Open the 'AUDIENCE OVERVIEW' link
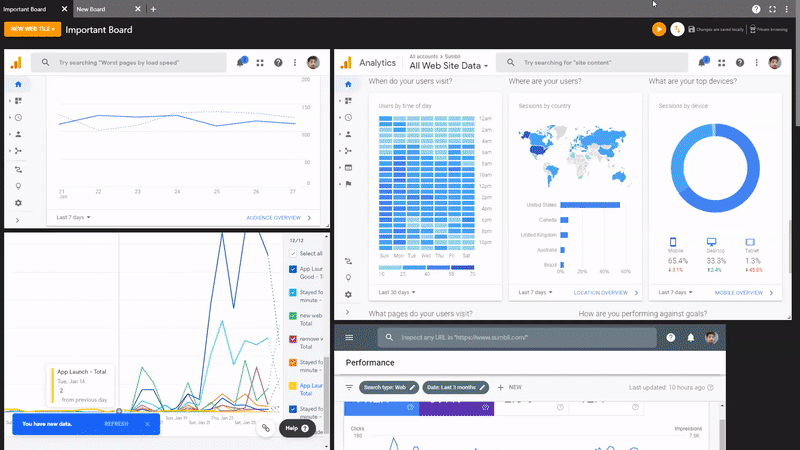800x450 pixels. click(274, 217)
